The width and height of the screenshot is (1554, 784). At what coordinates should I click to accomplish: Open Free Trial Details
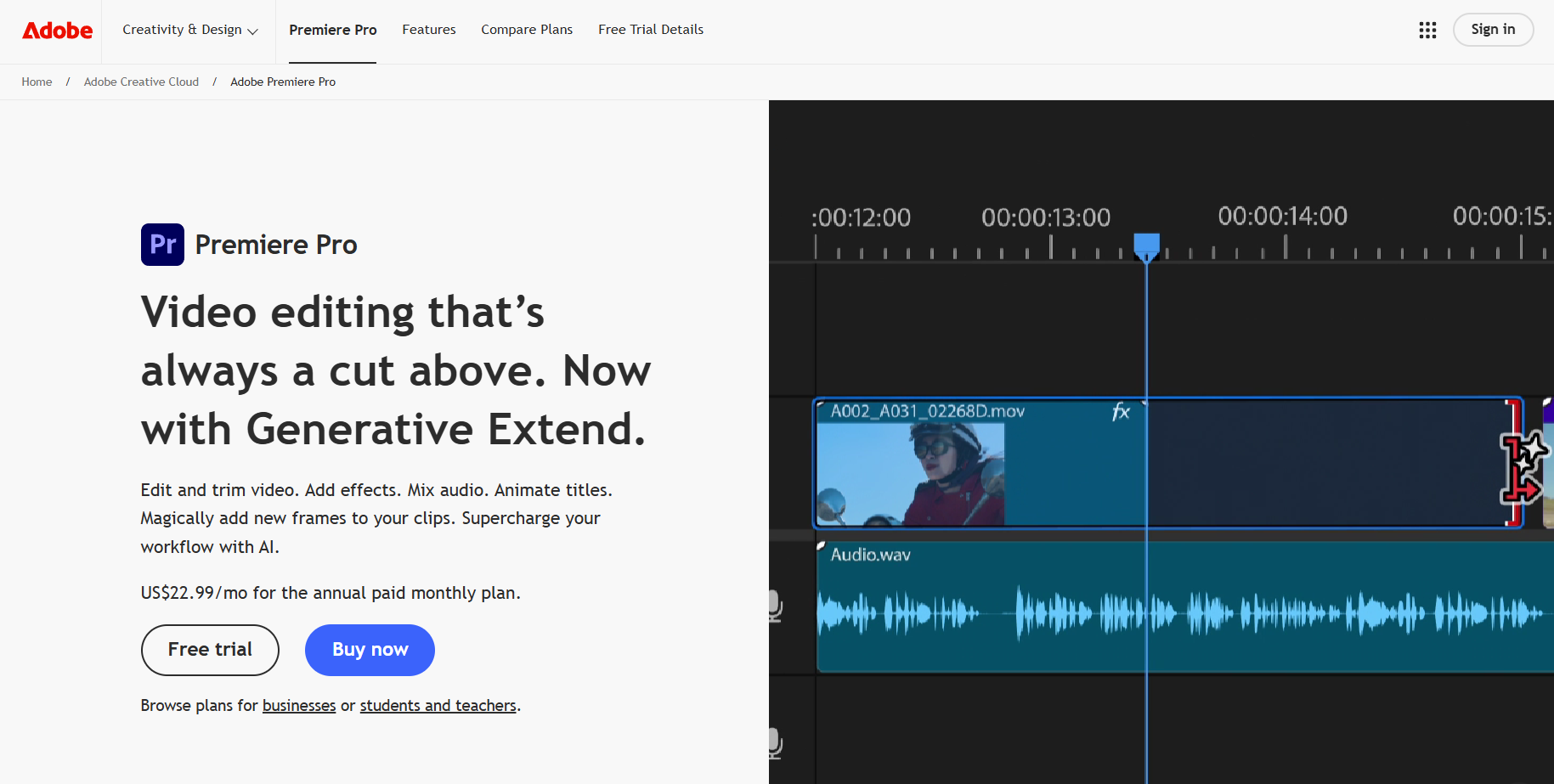tap(651, 30)
